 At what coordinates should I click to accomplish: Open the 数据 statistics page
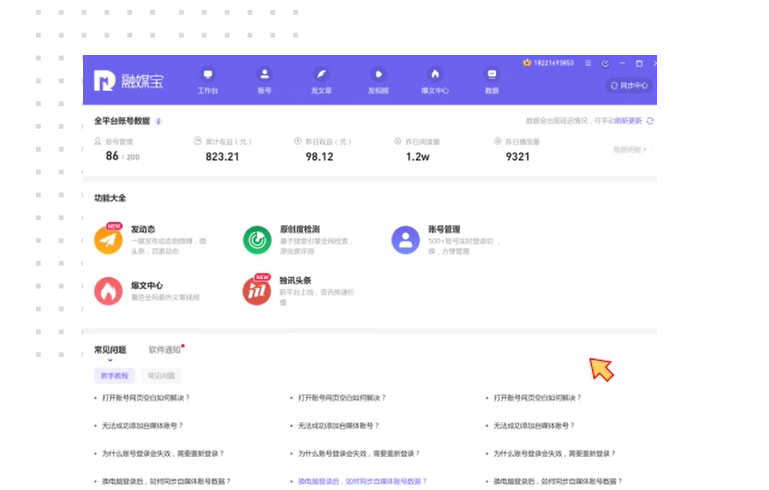click(491, 81)
